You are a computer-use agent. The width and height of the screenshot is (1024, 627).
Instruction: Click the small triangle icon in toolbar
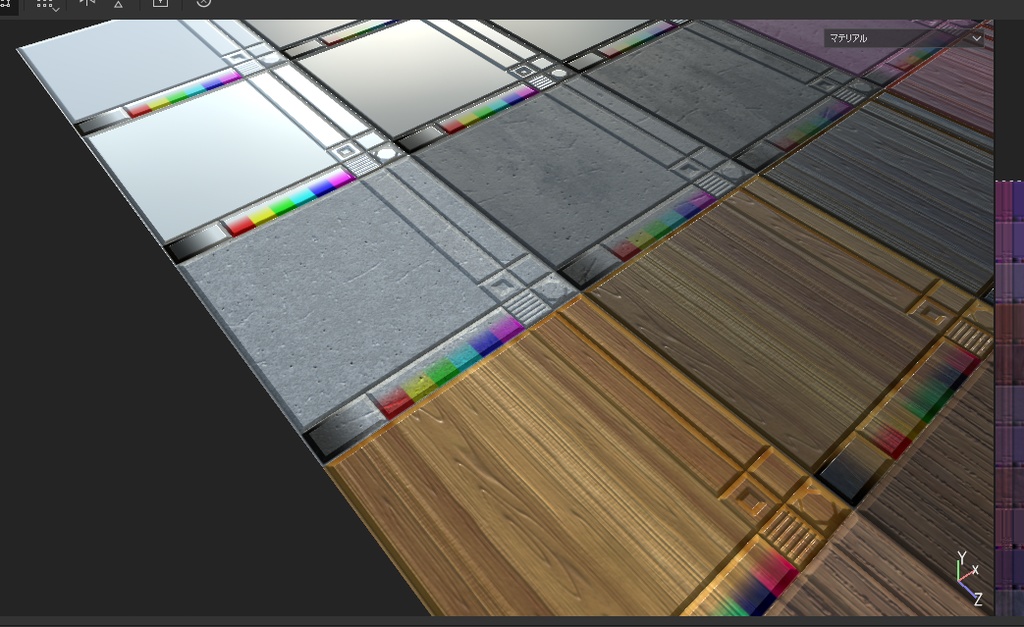118,4
